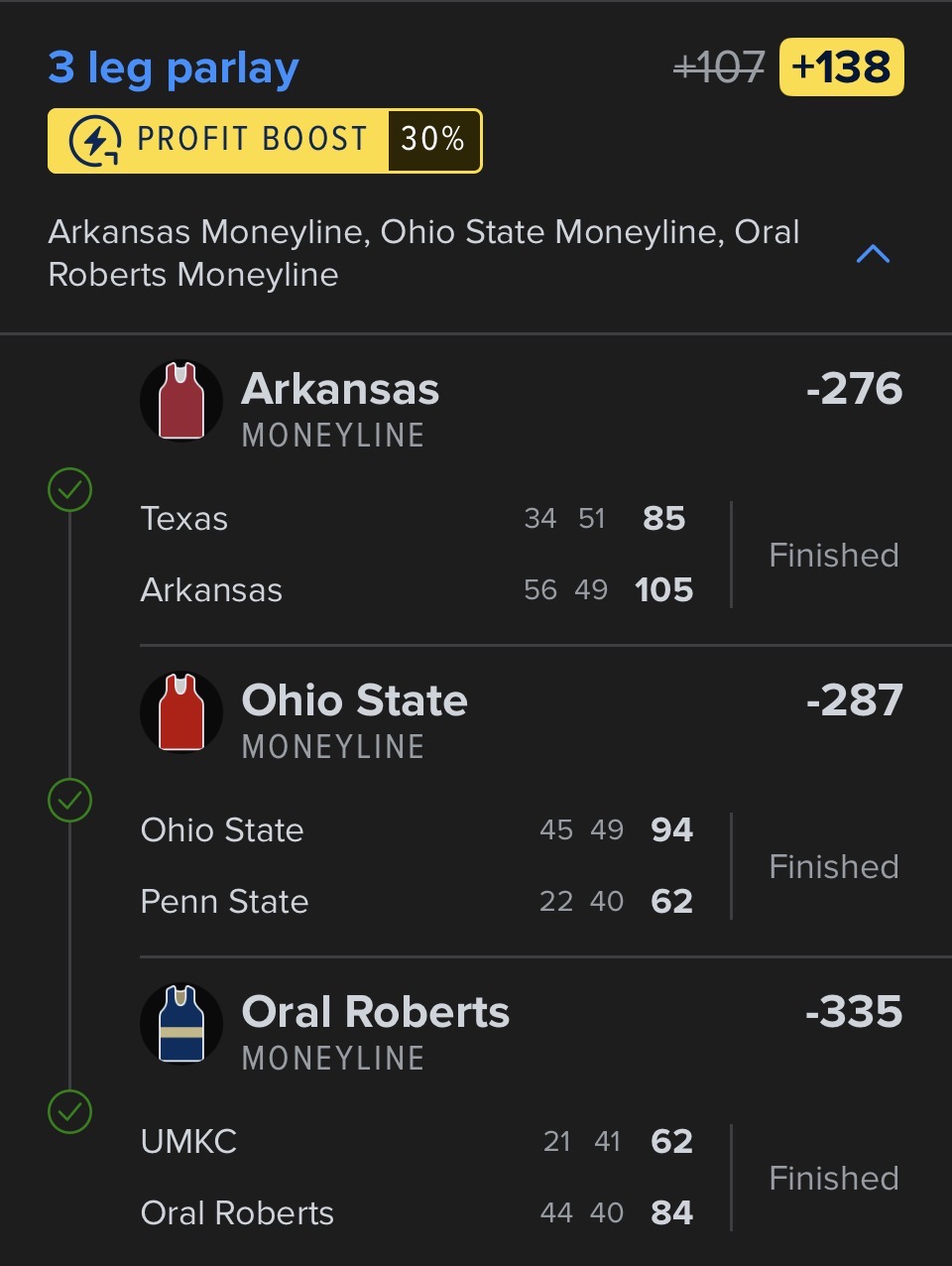Select the Arkansas -276 odds value
This screenshot has height=1266, width=952.
click(x=854, y=389)
